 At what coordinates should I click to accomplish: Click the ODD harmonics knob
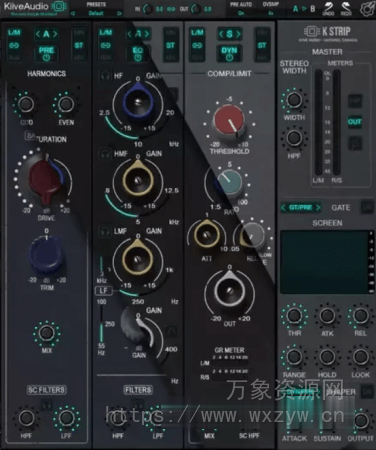pos(26,104)
